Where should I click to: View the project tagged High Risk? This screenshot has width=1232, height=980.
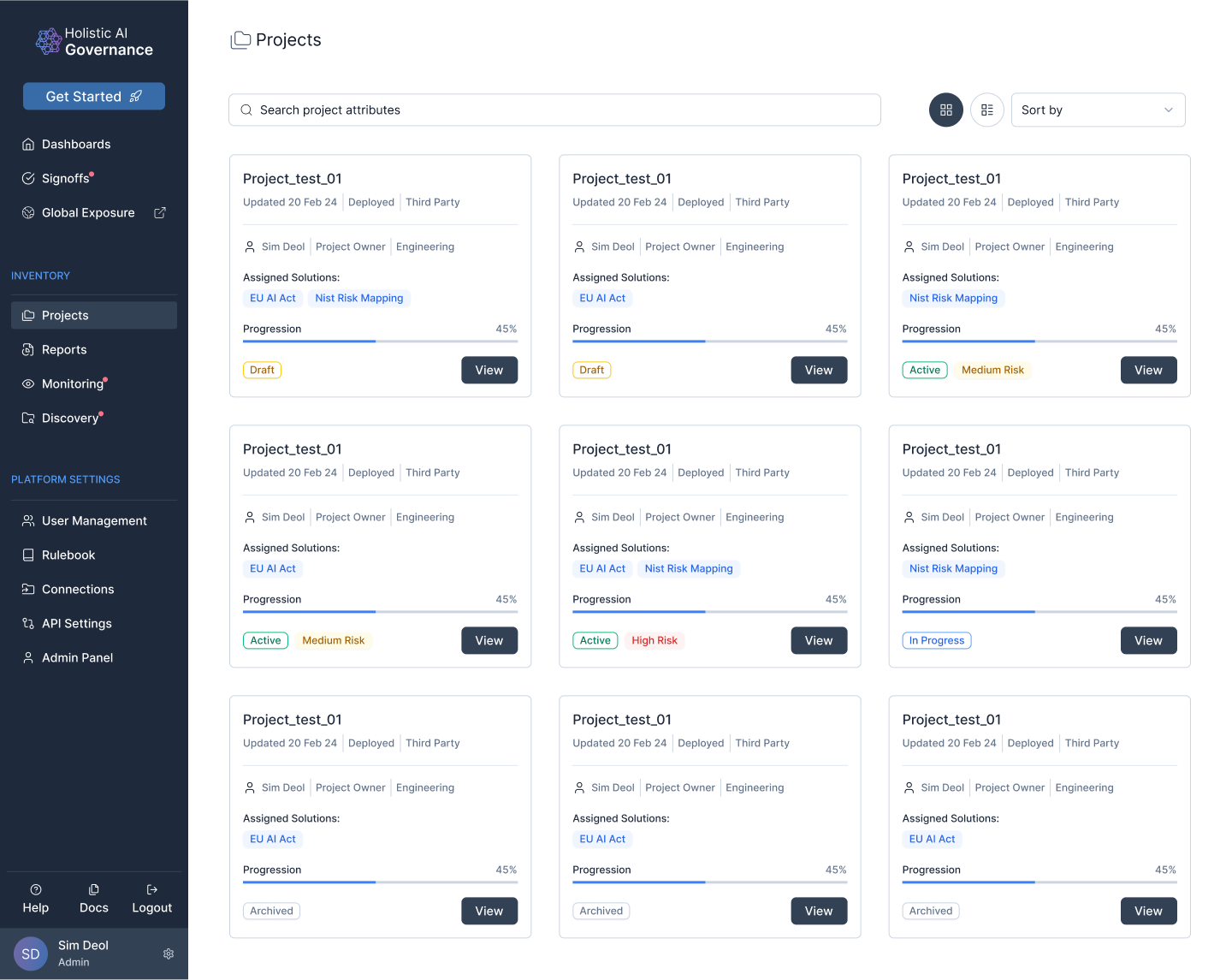(x=818, y=640)
